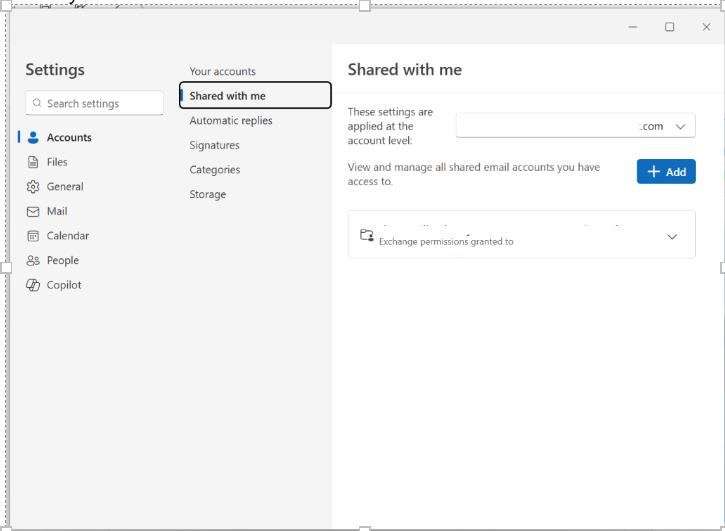Click the General gear icon

33,187
